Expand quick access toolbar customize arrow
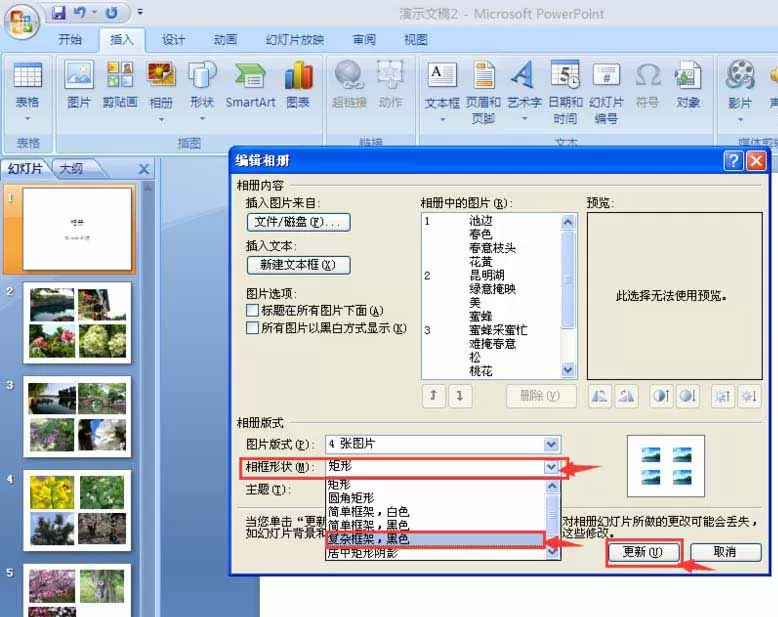Image resolution: width=778 pixels, height=617 pixels. (140, 12)
